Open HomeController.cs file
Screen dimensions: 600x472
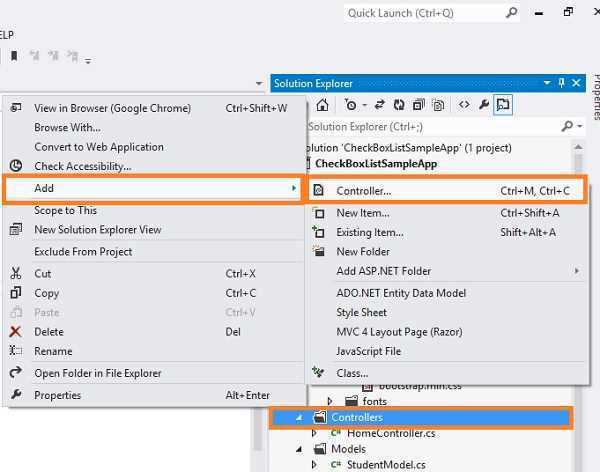click(x=389, y=433)
